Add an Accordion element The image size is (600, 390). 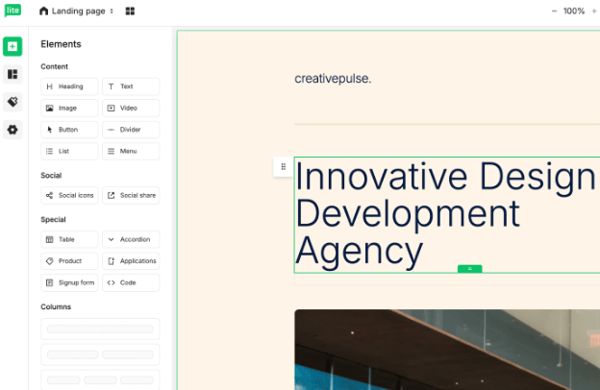[x=131, y=240]
